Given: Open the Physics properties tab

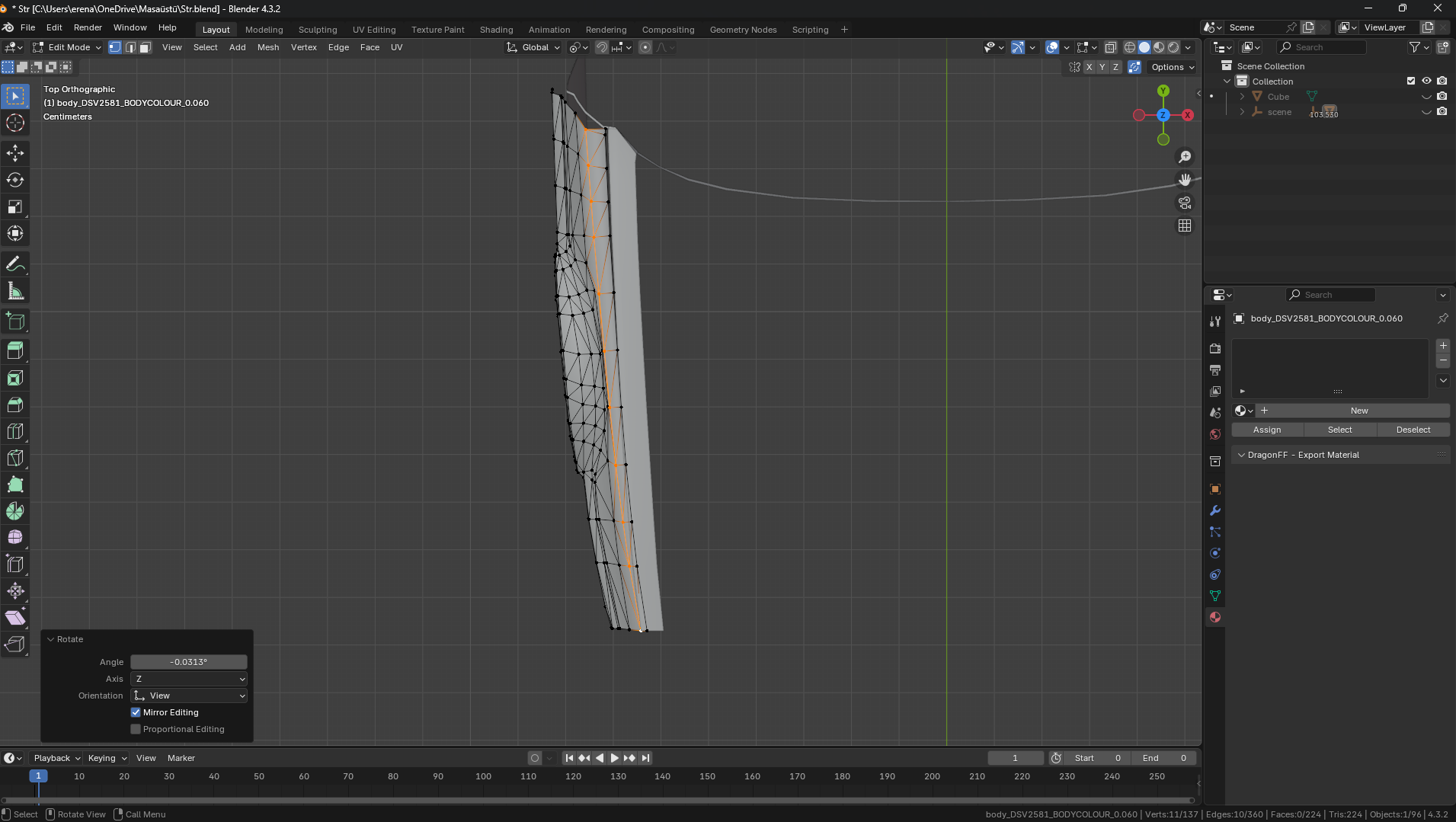Looking at the screenshot, I should click(1215, 553).
